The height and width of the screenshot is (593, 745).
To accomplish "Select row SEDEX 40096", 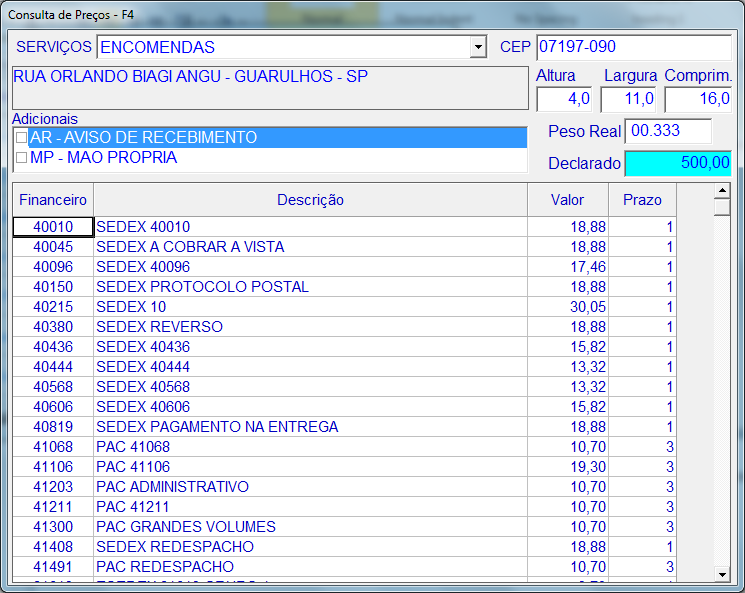I will (x=344, y=267).
